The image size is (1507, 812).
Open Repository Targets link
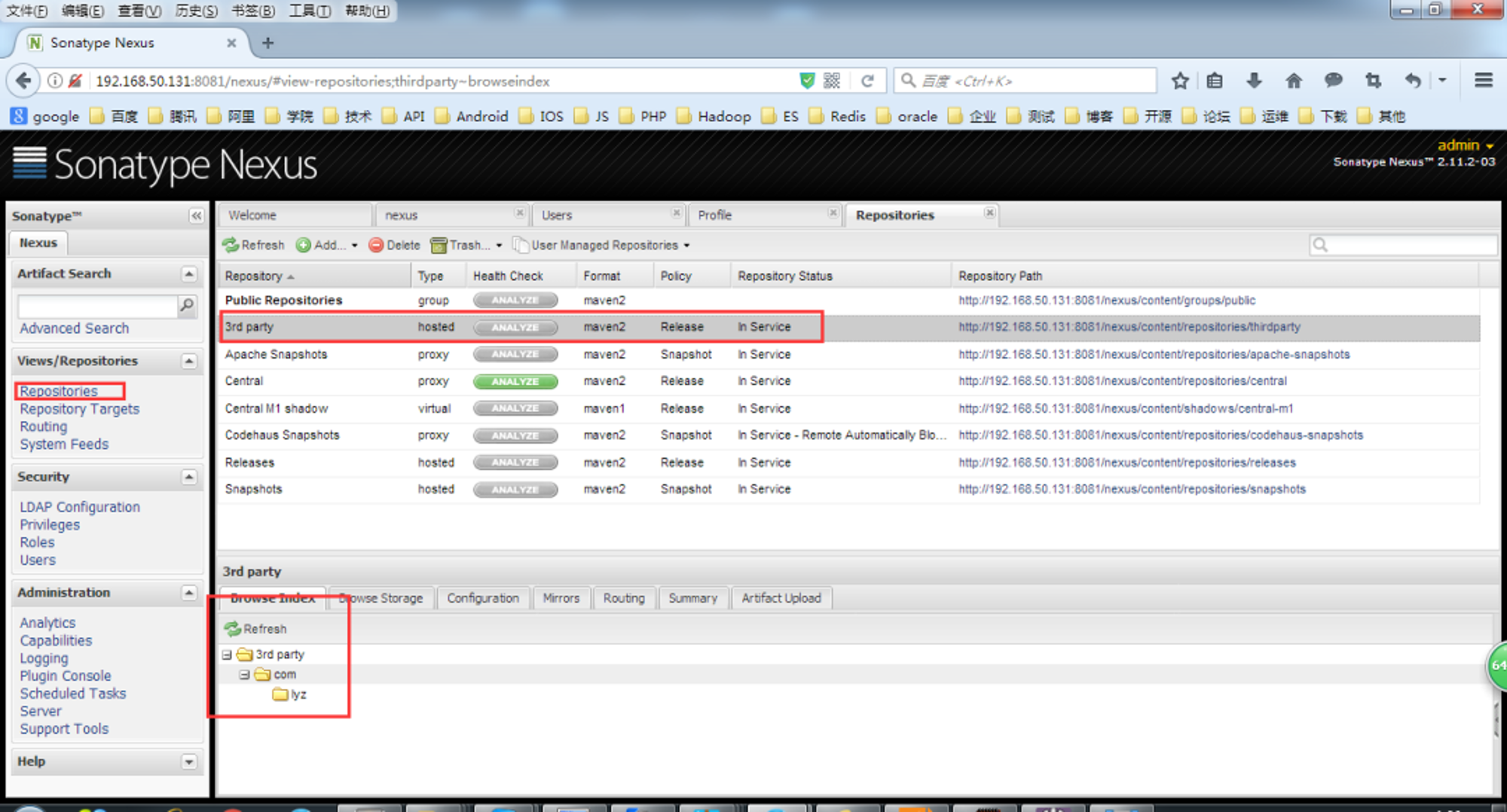coord(80,409)
